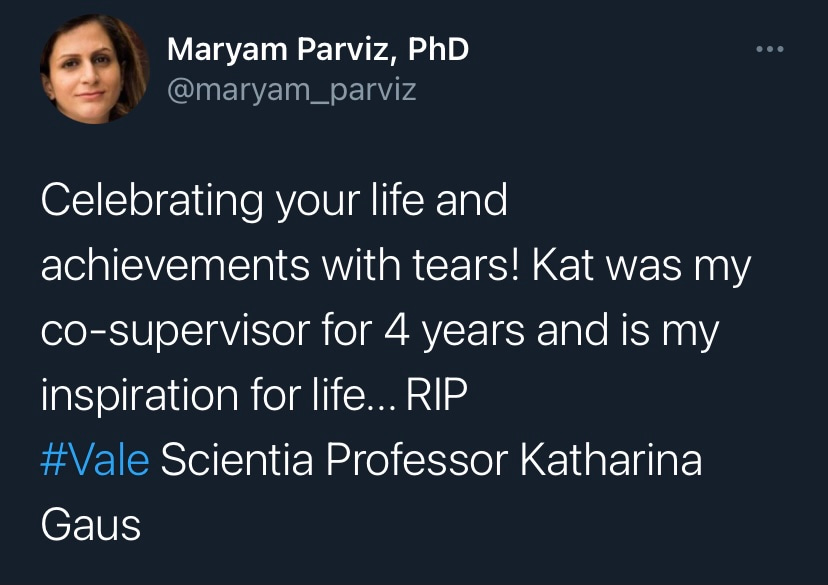This screenshot has height=585, width=828.
Task: Tap the #Vale hashtag
Action: coord(95,461)
